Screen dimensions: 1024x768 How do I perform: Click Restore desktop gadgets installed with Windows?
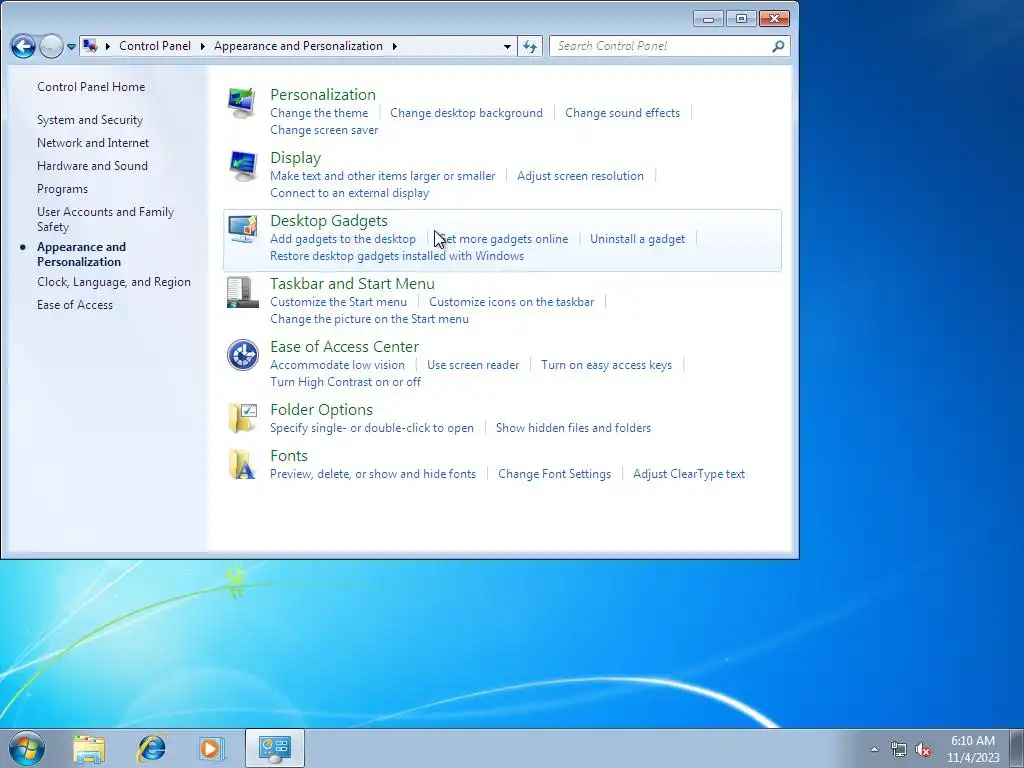point(396,256)
